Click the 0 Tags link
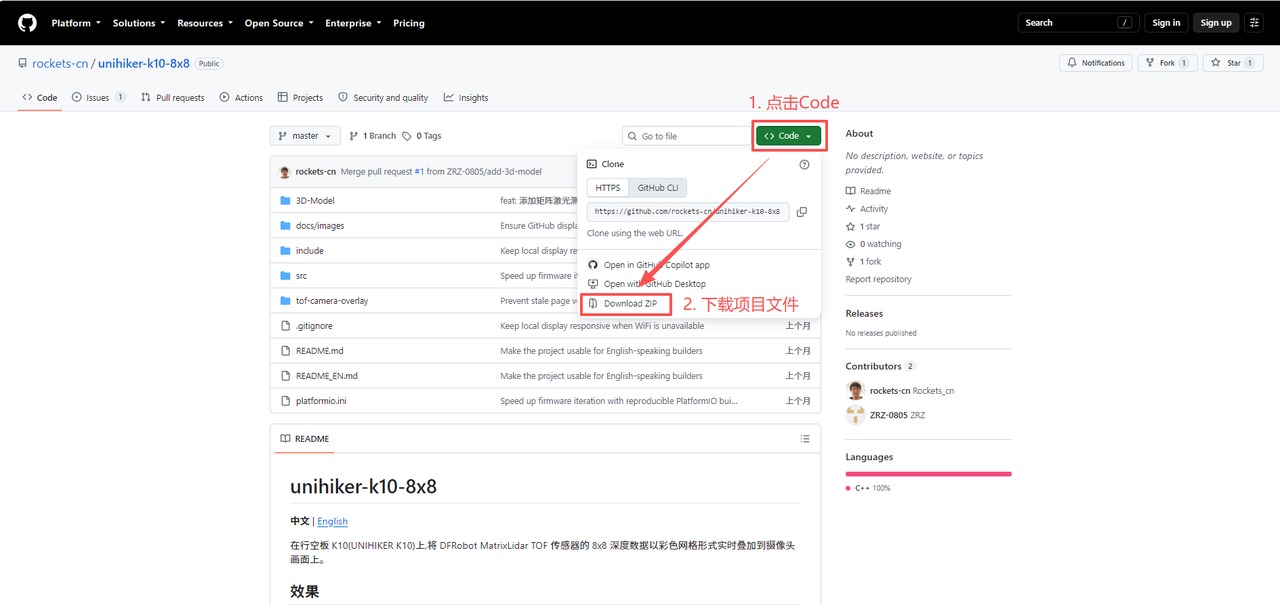Image resolution: width=1280 pixels, height=605 pixels. (x=422, y=136)
